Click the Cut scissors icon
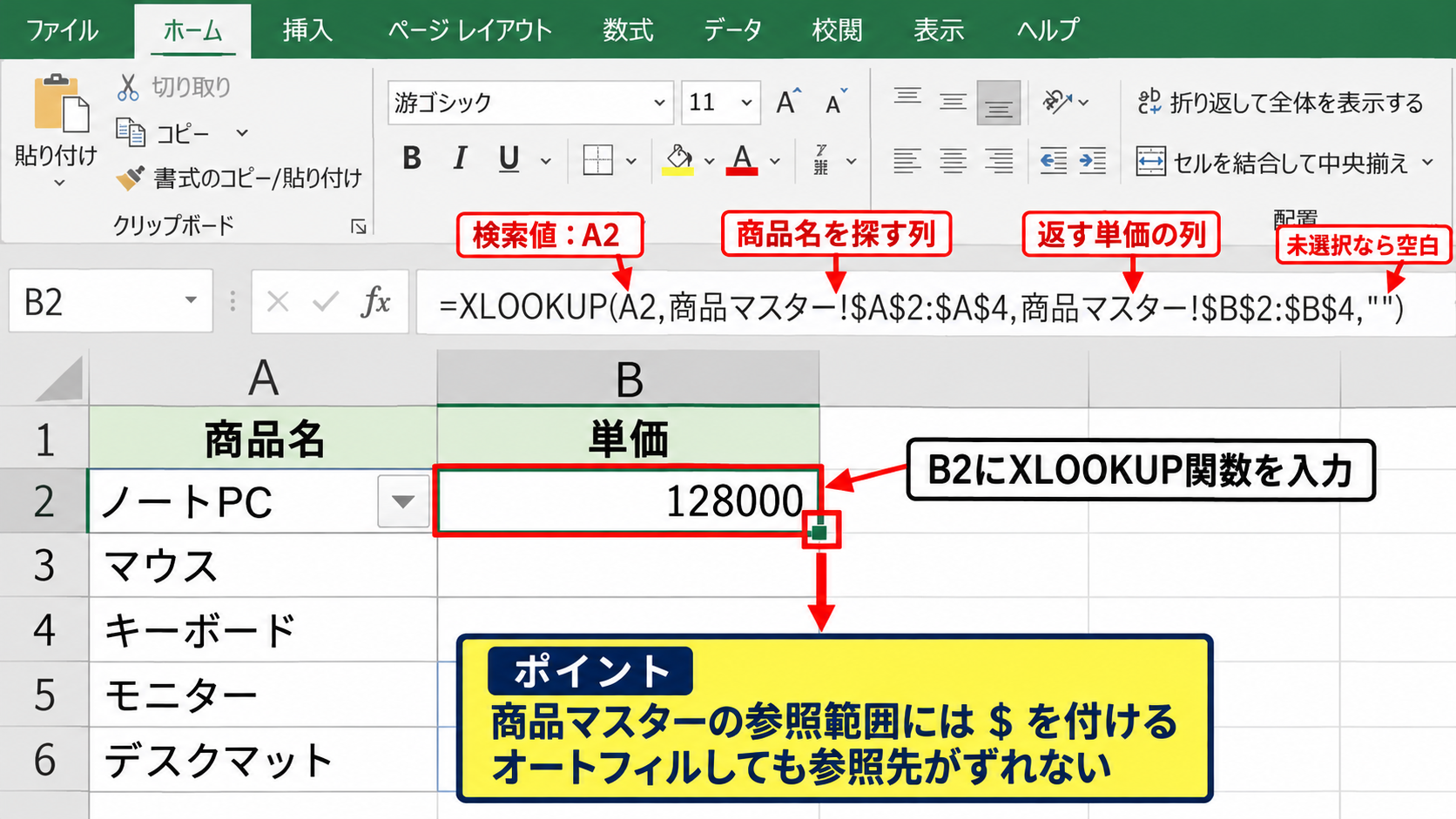Image resolution: width=1456 pixels, height=819 pixels. click(129, 86)
